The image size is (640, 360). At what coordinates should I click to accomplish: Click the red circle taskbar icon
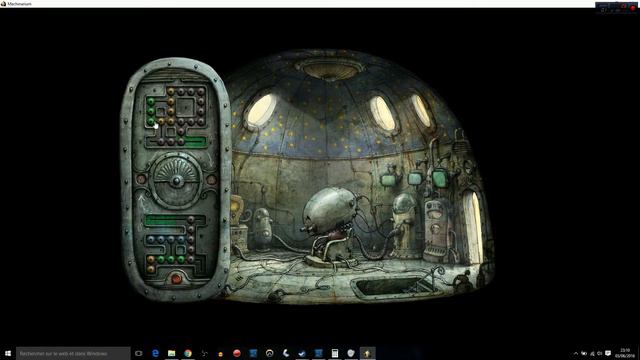pos(237,353)
